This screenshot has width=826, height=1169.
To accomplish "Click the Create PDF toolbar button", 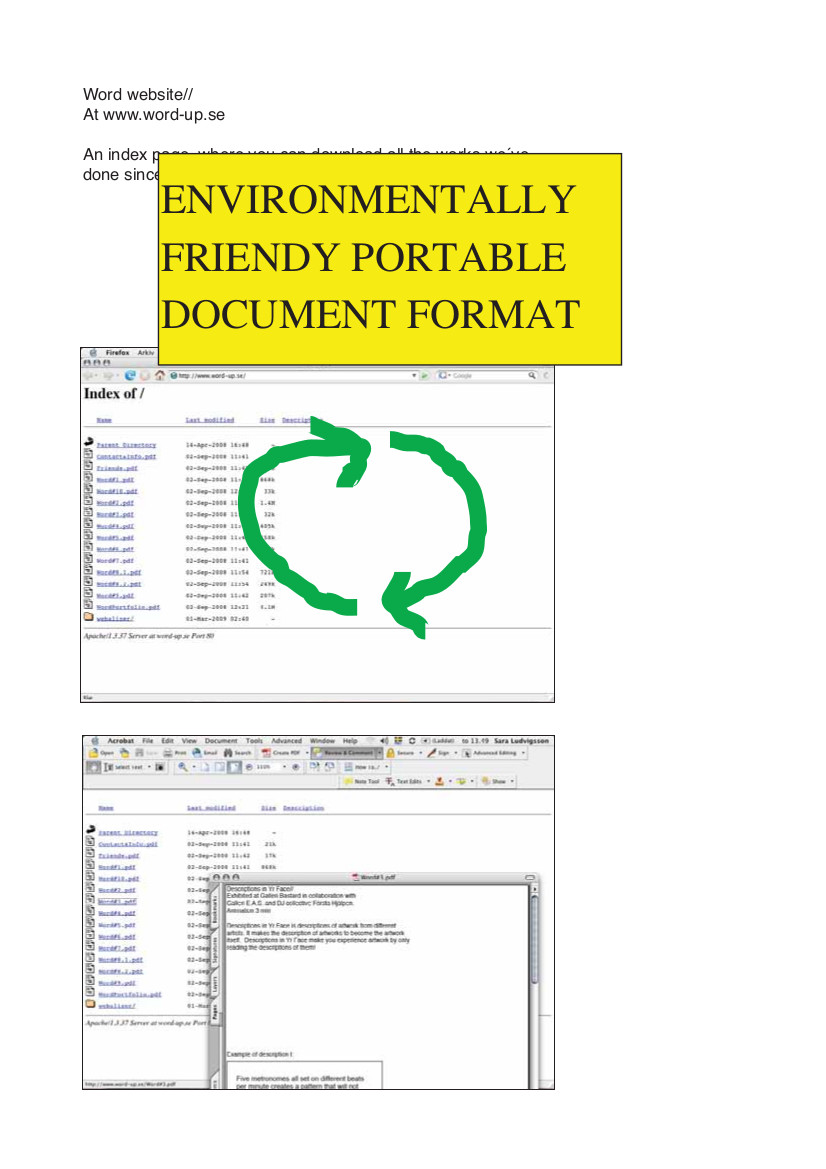I will click(x=281, y=752).
